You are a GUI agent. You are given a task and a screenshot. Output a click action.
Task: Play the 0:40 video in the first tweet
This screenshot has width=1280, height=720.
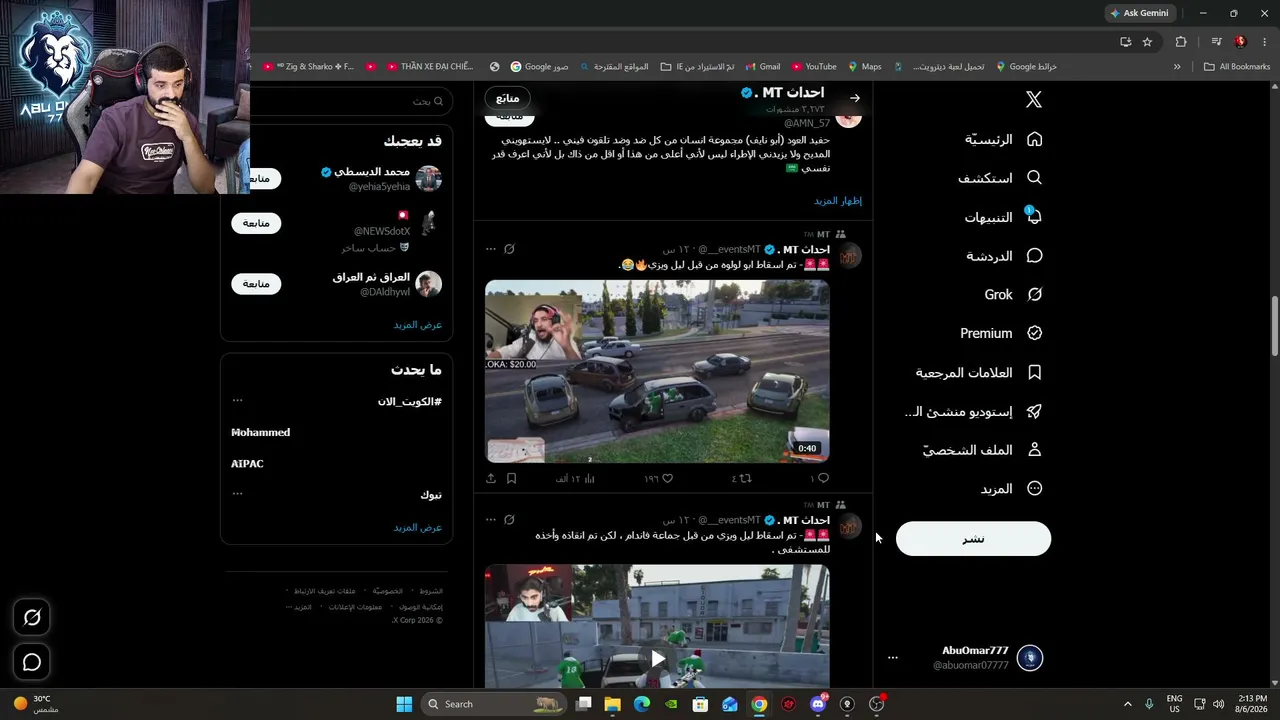[x=657, y=371]
